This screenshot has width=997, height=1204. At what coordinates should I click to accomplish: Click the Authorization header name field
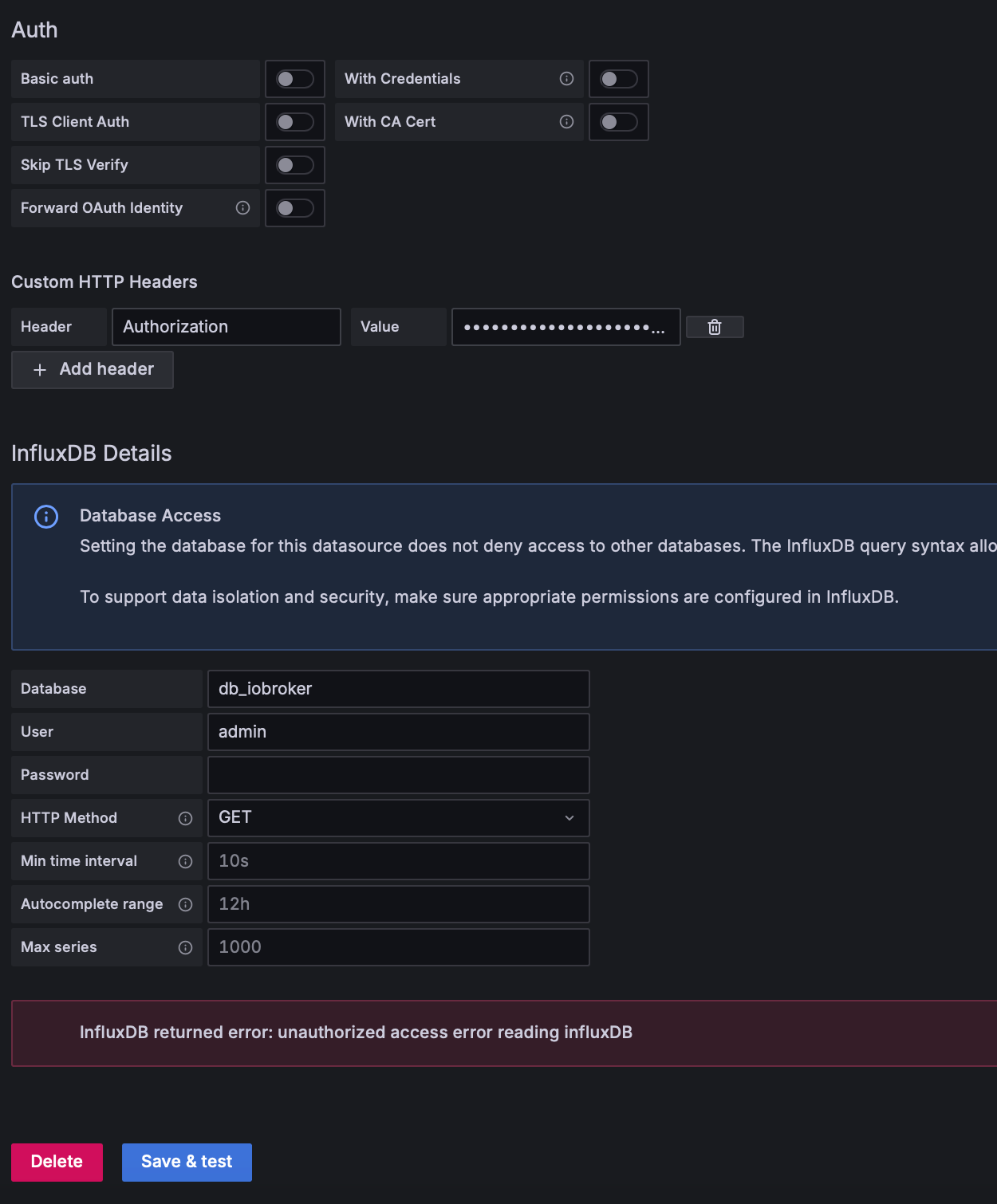226,327
